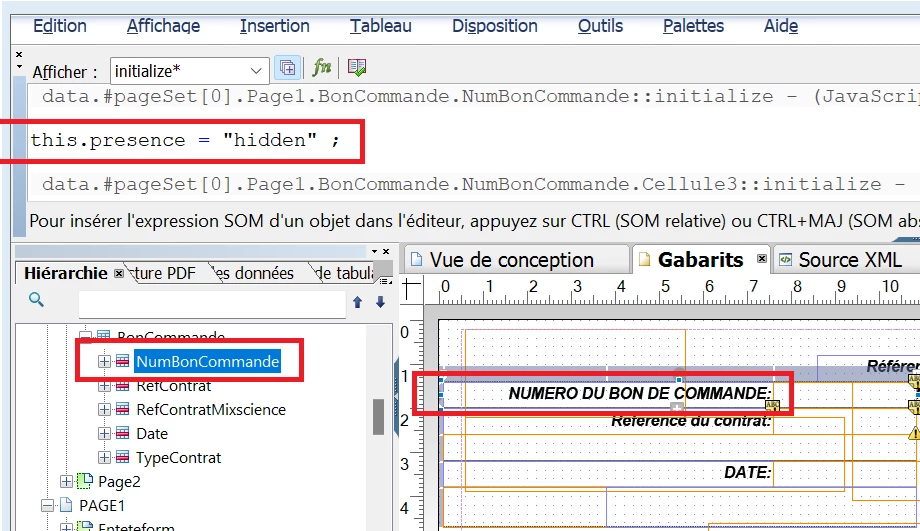Image resolution: width=920 pixels, height=531 pixels.
Task: Open the Aide menu
Action: pos(781,26)
